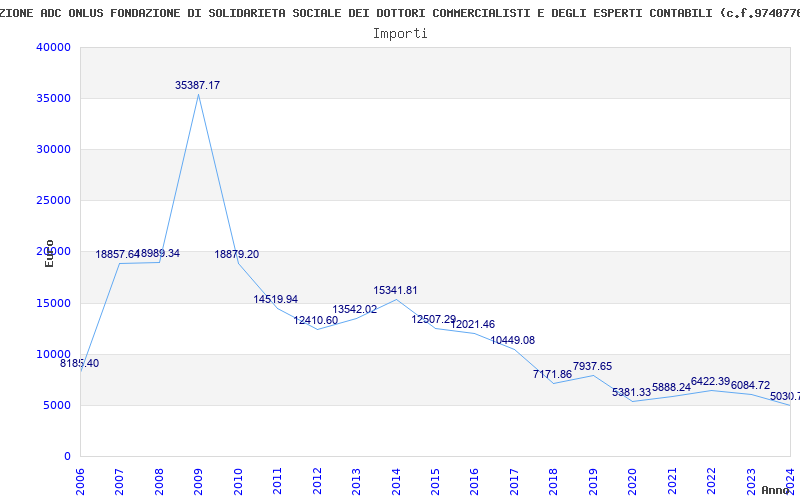Screen dimensions: 800x500
Task: Select the 6422.39 value label
Action: pos(710,381)
